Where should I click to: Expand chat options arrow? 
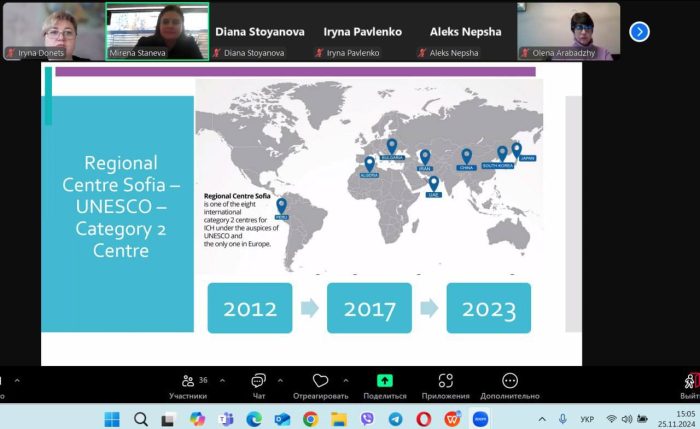point(281,381)
